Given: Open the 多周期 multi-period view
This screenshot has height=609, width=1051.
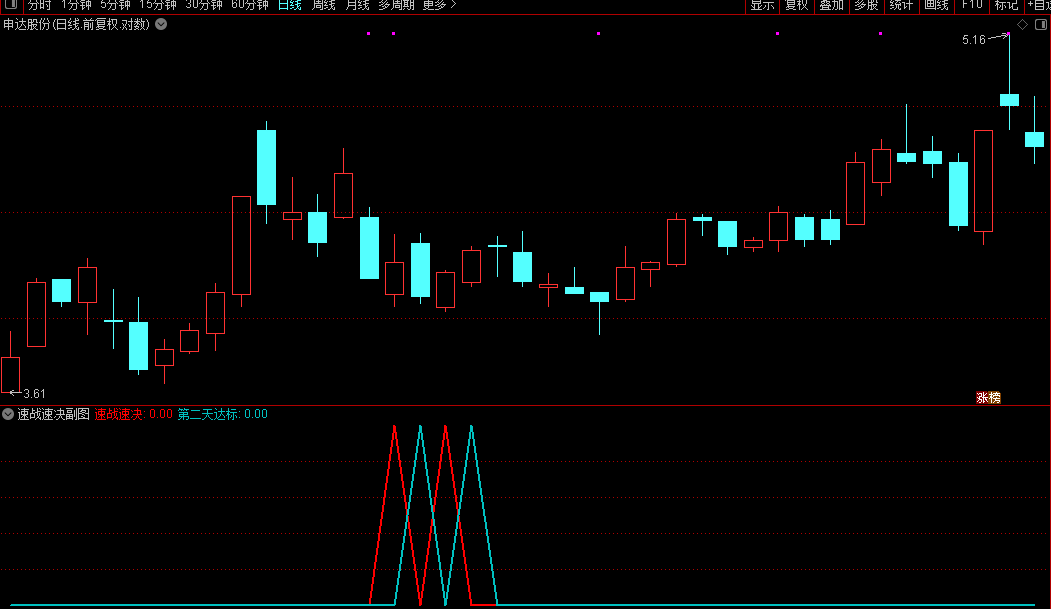Looking at the screenshot, I should [x=396, y=5].
